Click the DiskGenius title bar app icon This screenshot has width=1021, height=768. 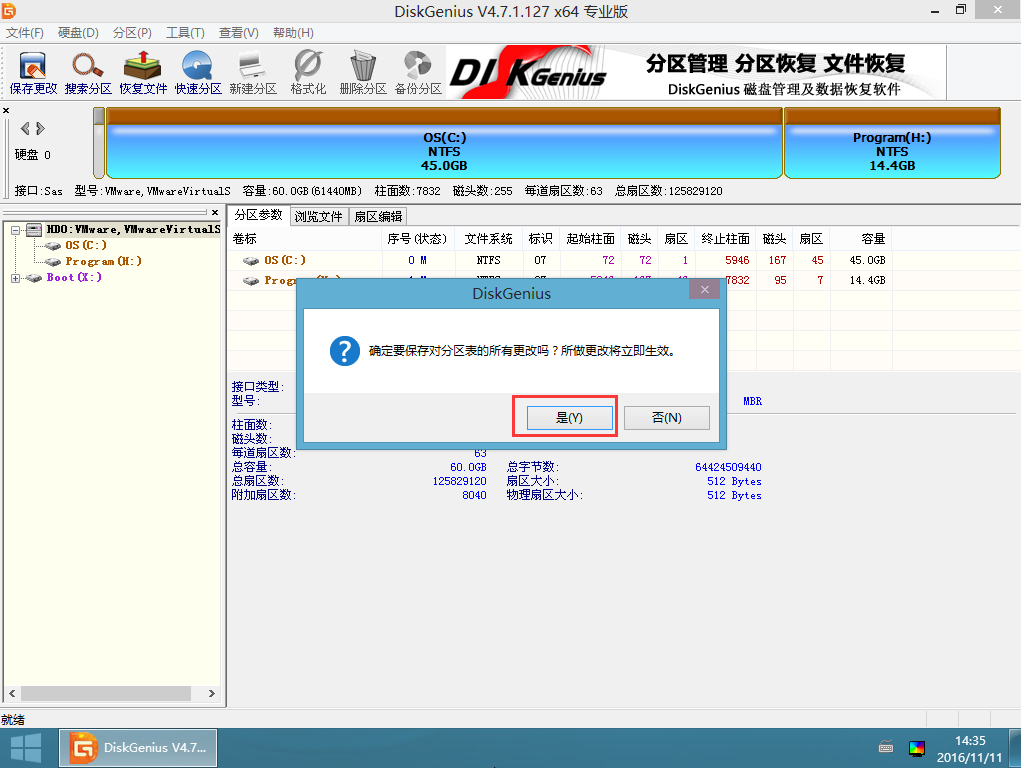(x=8, y=10)
